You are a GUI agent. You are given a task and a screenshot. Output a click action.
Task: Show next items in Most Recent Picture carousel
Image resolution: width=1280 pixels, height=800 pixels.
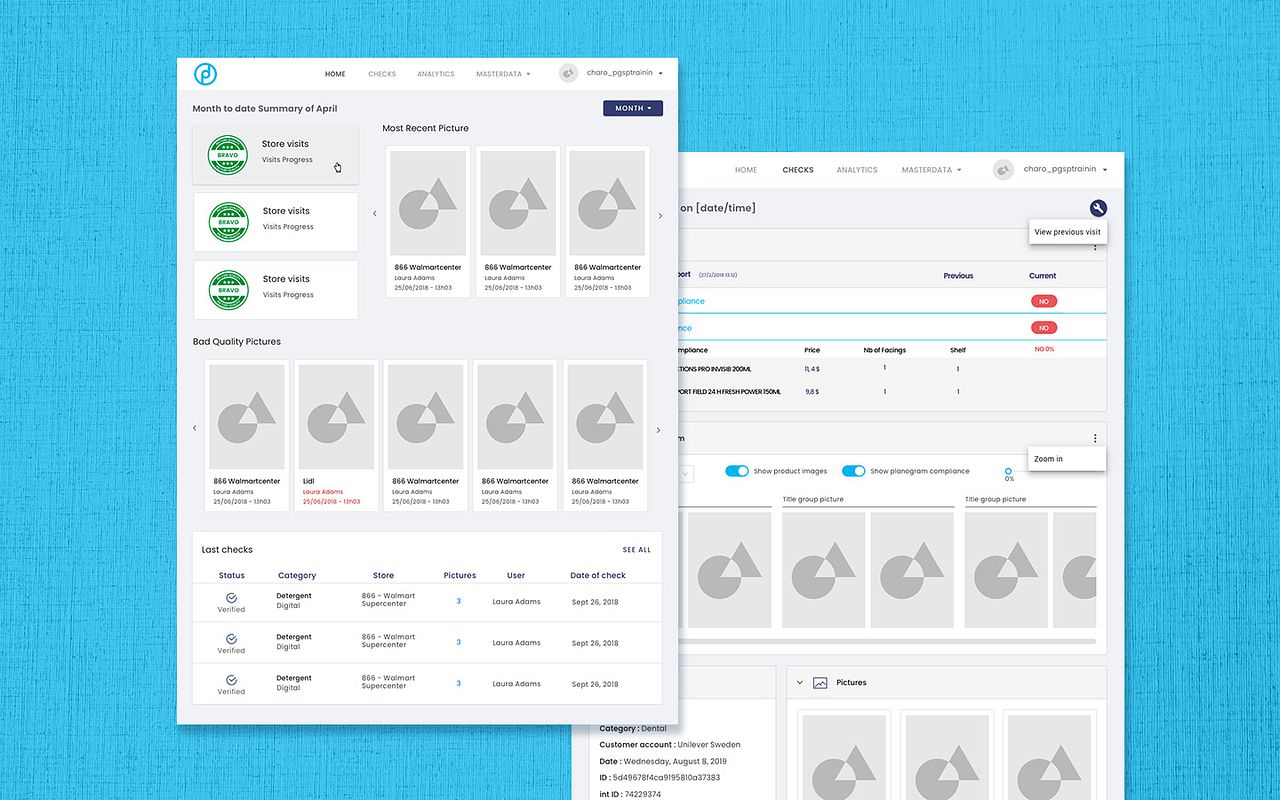(660, 216)
